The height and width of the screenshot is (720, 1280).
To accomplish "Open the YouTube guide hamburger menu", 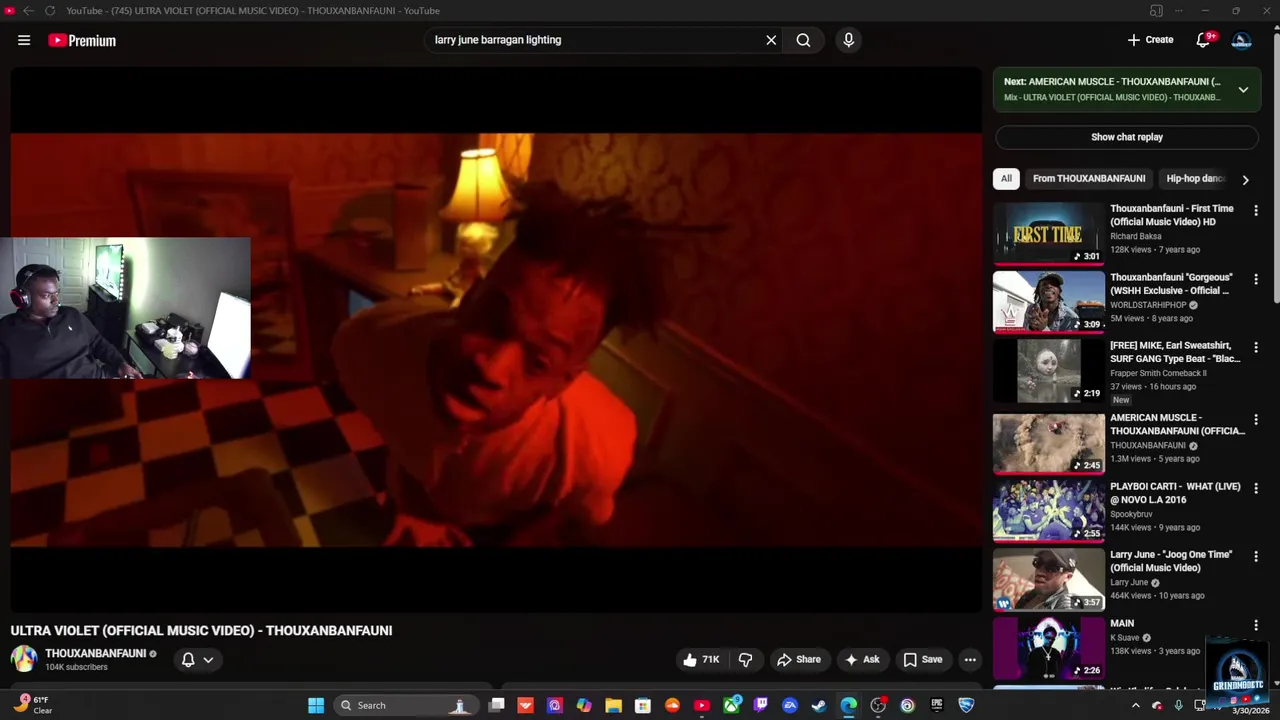I will (24, 40).
